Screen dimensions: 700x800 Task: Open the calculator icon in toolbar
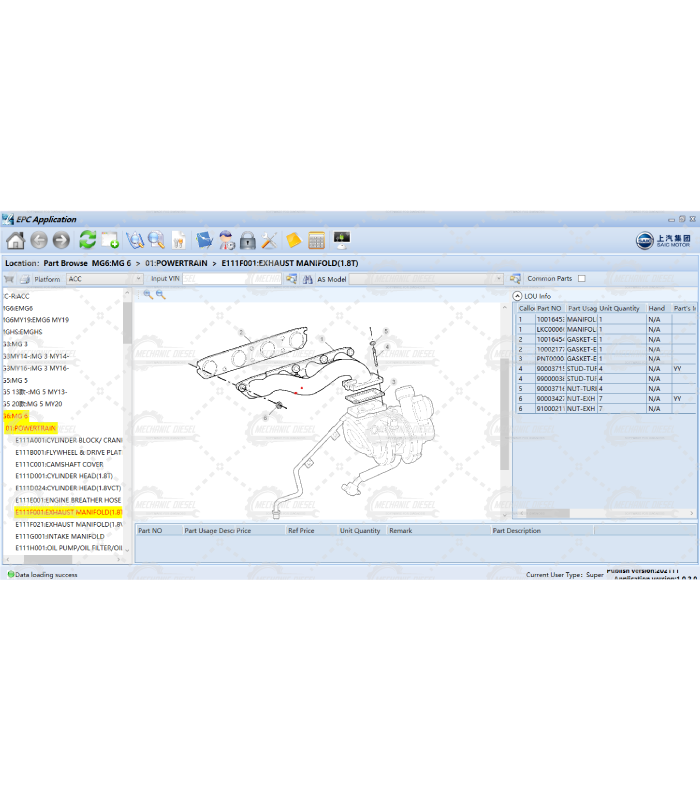(x=316, y=241)
